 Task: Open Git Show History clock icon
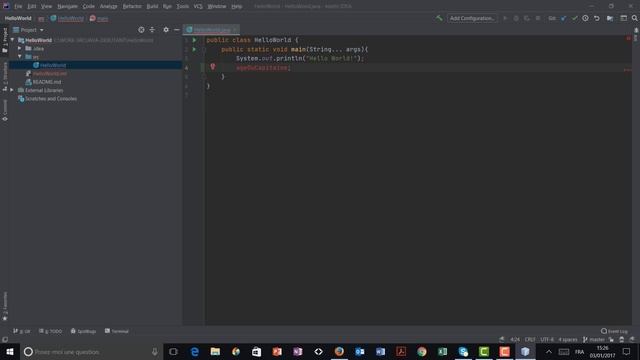click(x=585, y=18)
